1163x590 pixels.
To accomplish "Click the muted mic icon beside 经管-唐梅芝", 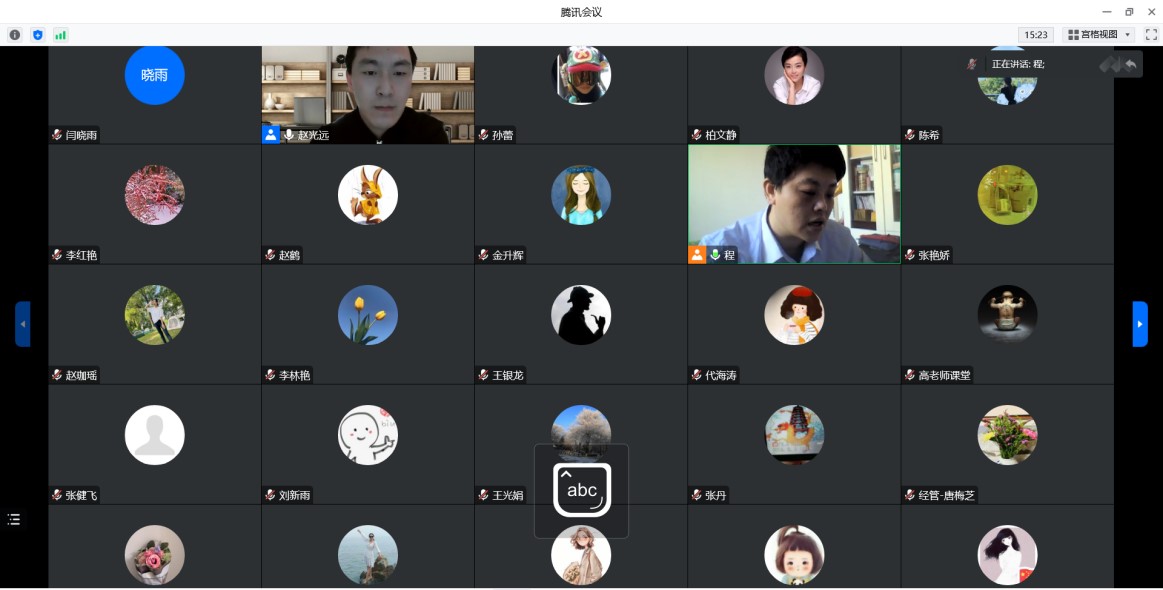I will (910, 496).
